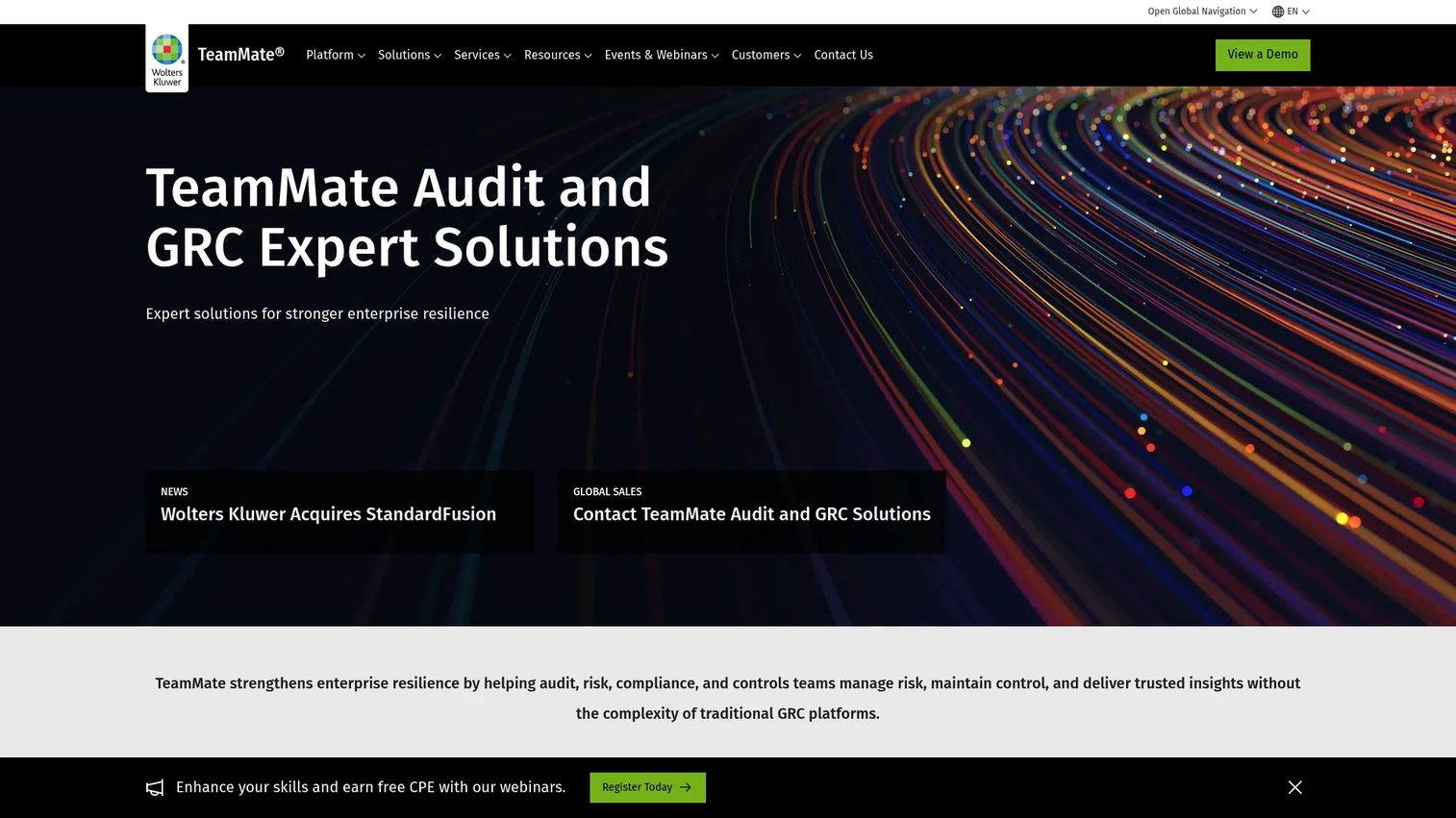
Task: Go to Contact Us page
Action: click(843, 55)
